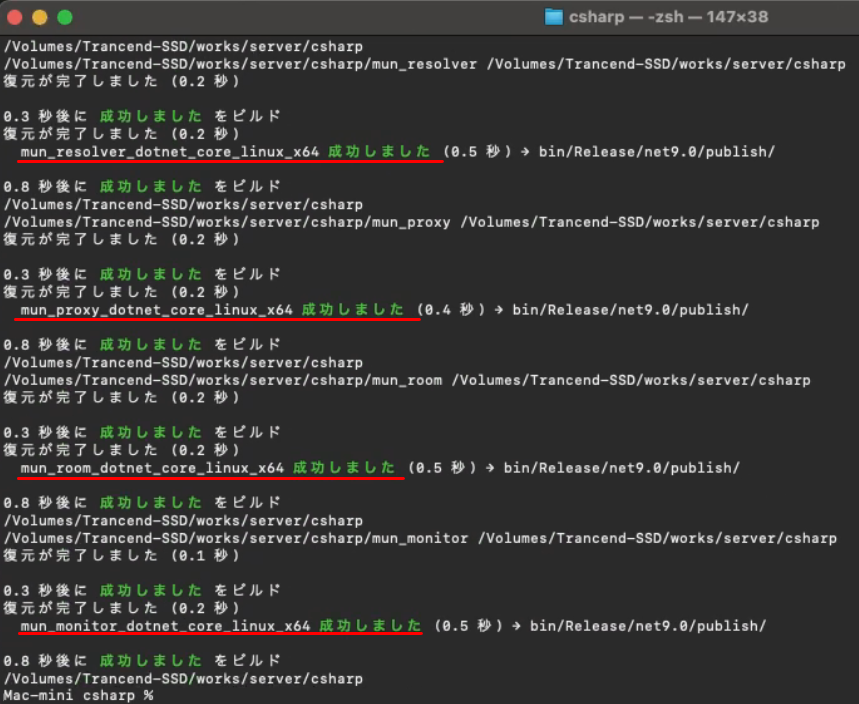Click the csharp/mun_room directory path
This screenshot has width=859, height=704.
tap(223, 380)
